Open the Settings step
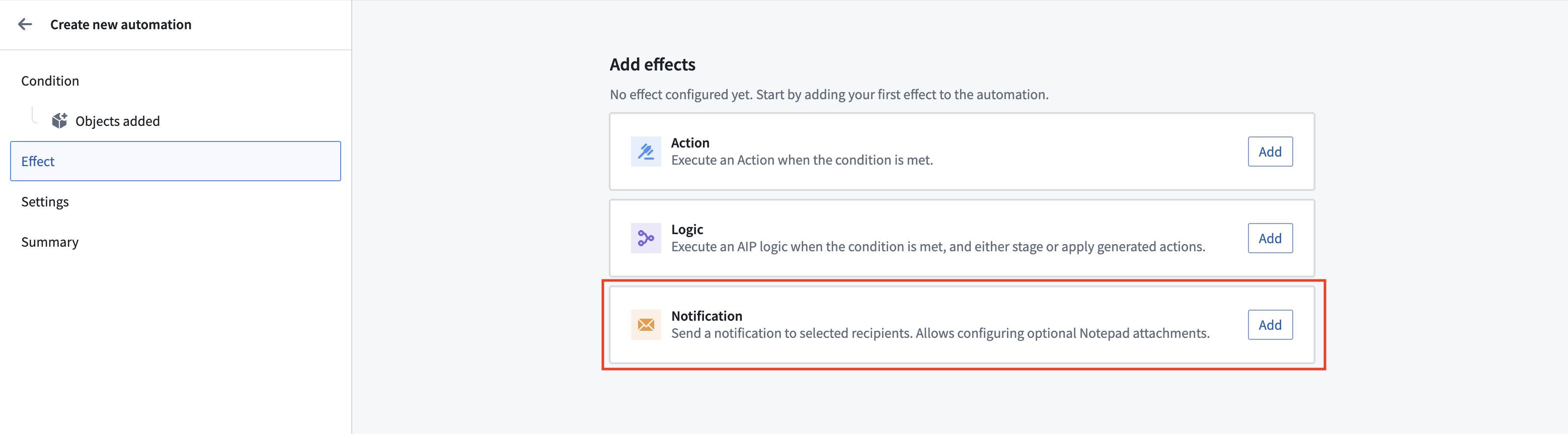The width and height of the screenshot is (1568, 434). [45, 201]
